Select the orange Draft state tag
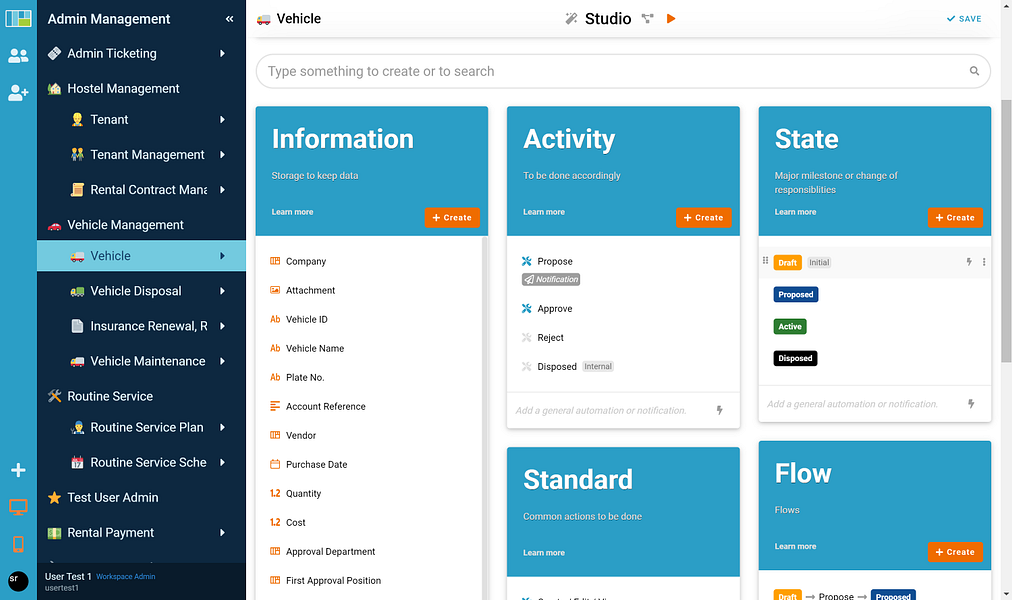1012x600 pixels. (787, 263)
